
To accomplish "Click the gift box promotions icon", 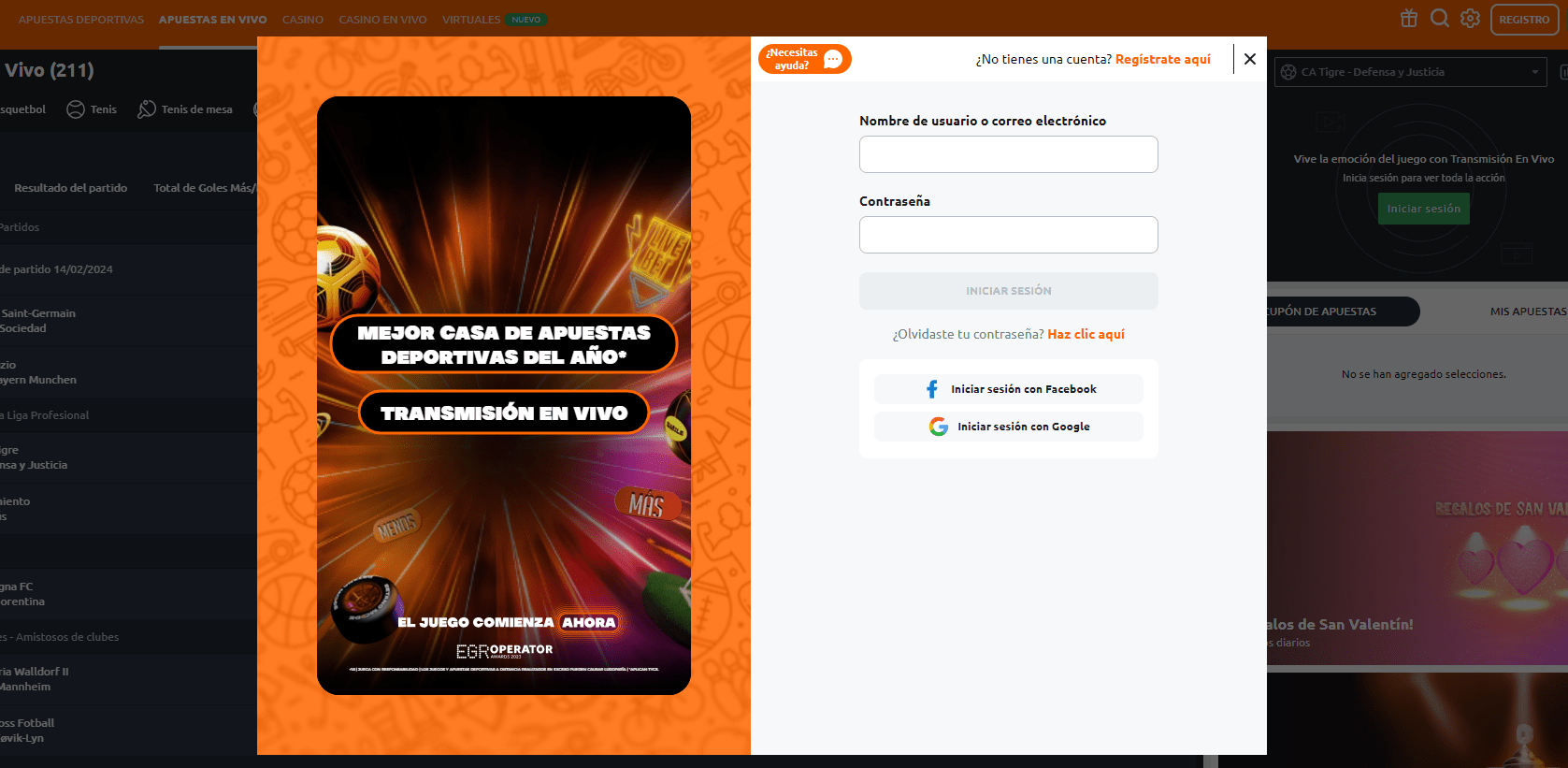I will [1409, 19].
